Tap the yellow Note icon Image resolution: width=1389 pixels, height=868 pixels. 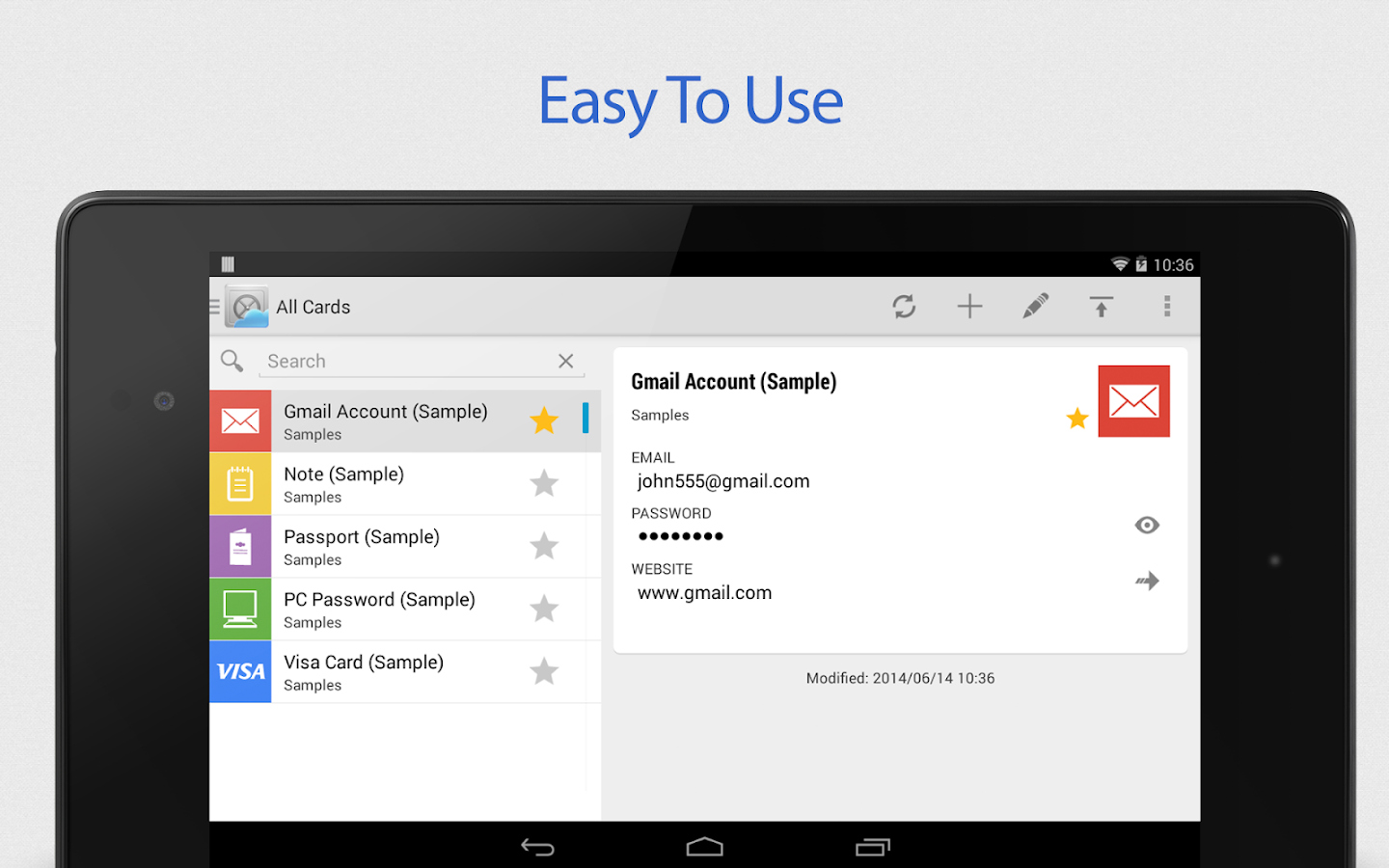[240, 483]
